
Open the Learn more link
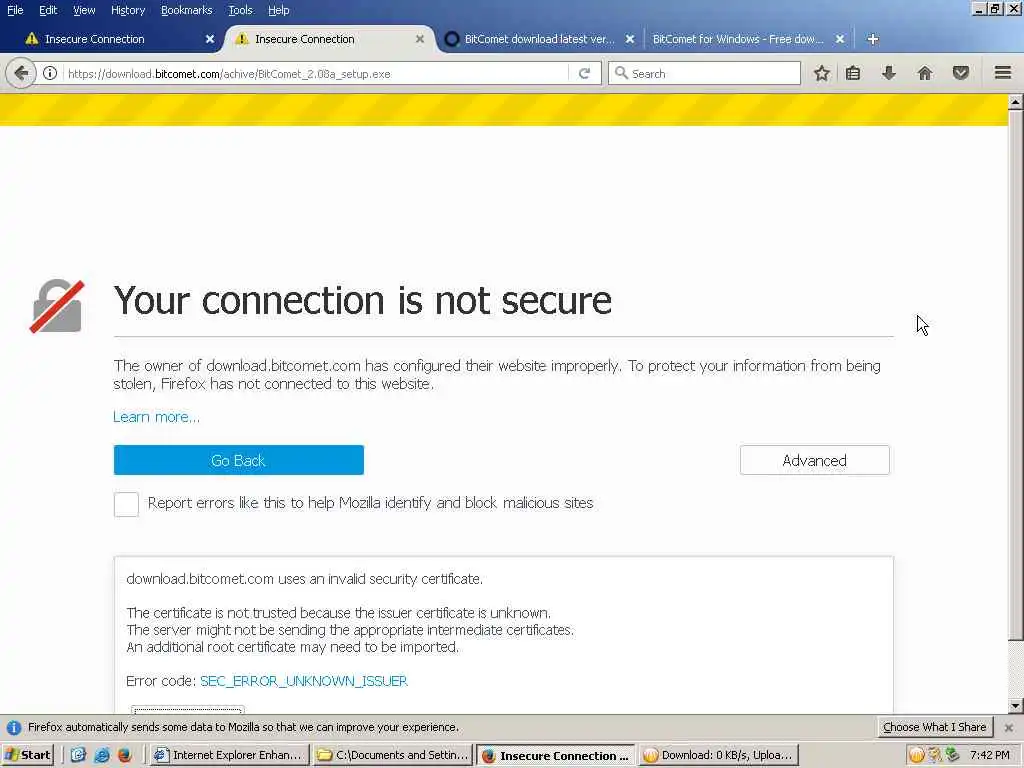156,417
